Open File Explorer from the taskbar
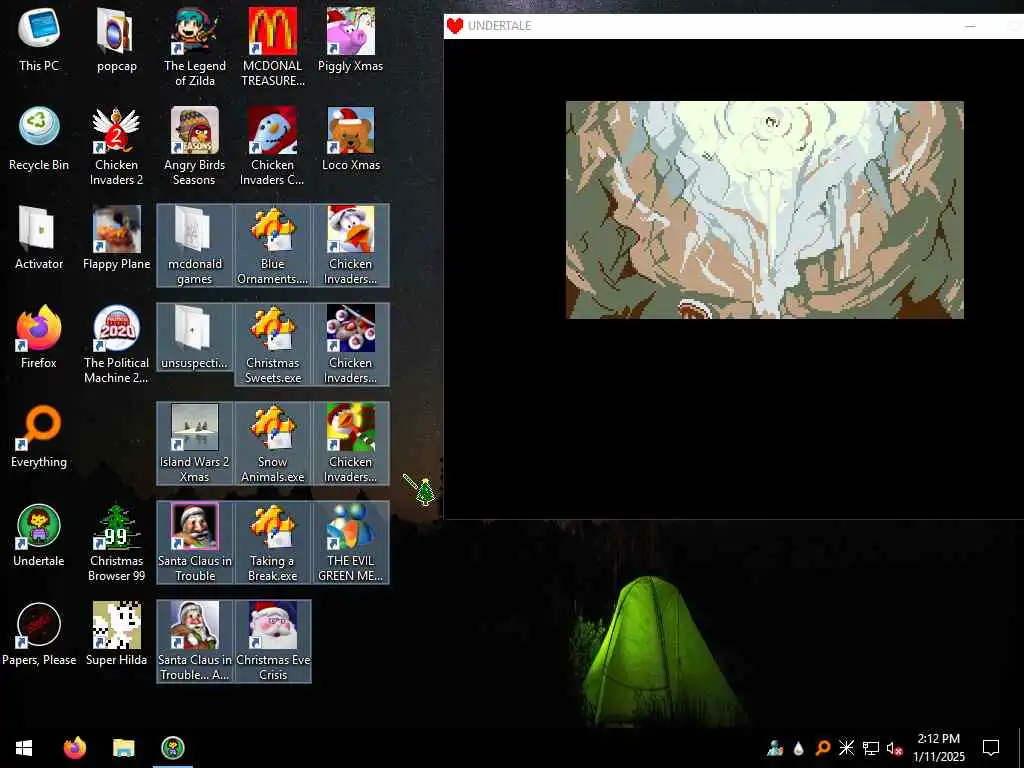1024x768 pixels. pyautogui.click(x=123, y=748)
